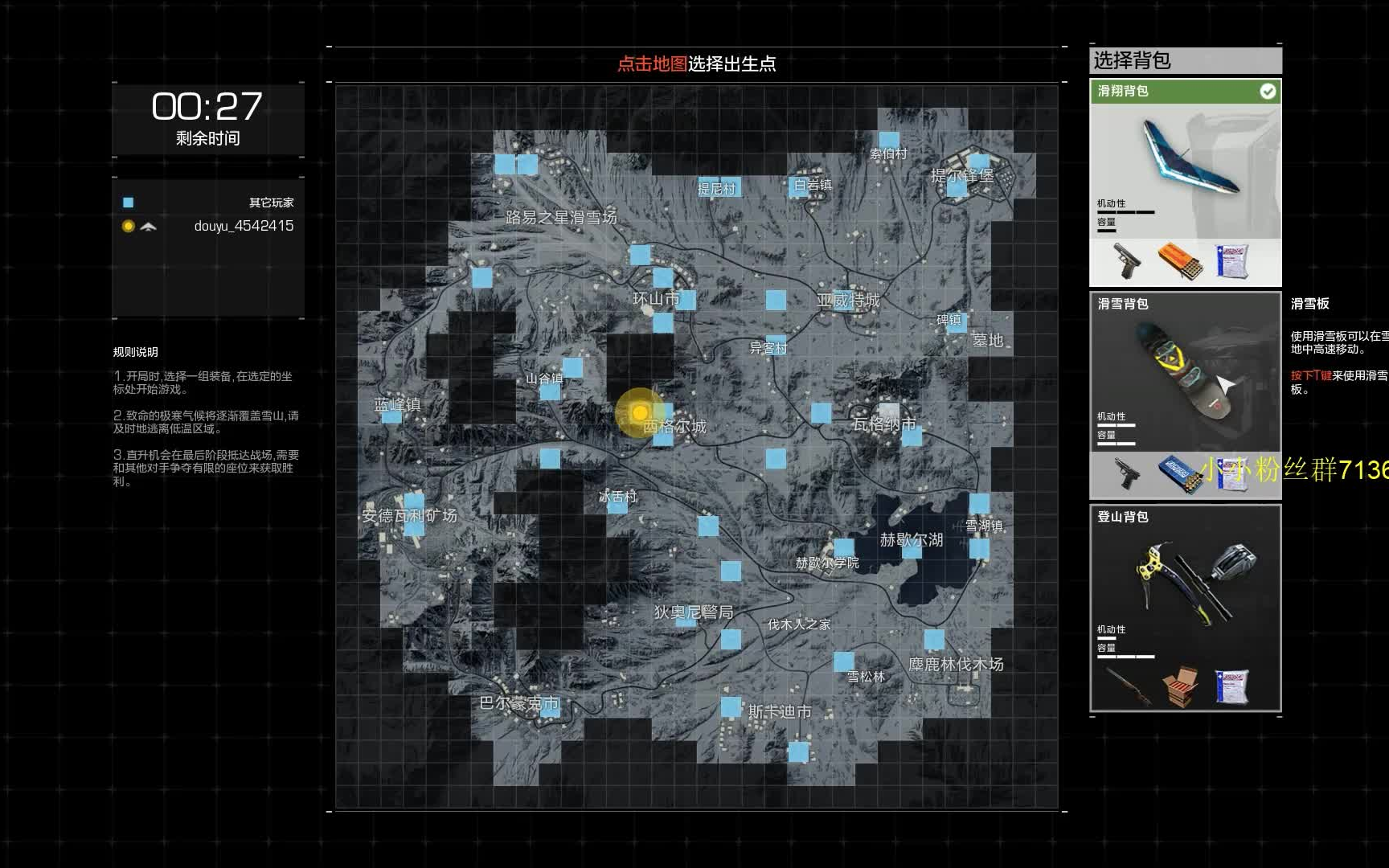The image size is (1389, 868).
Task: Click 赫歌尔湖 lake label on map
Action: (912, 540)
